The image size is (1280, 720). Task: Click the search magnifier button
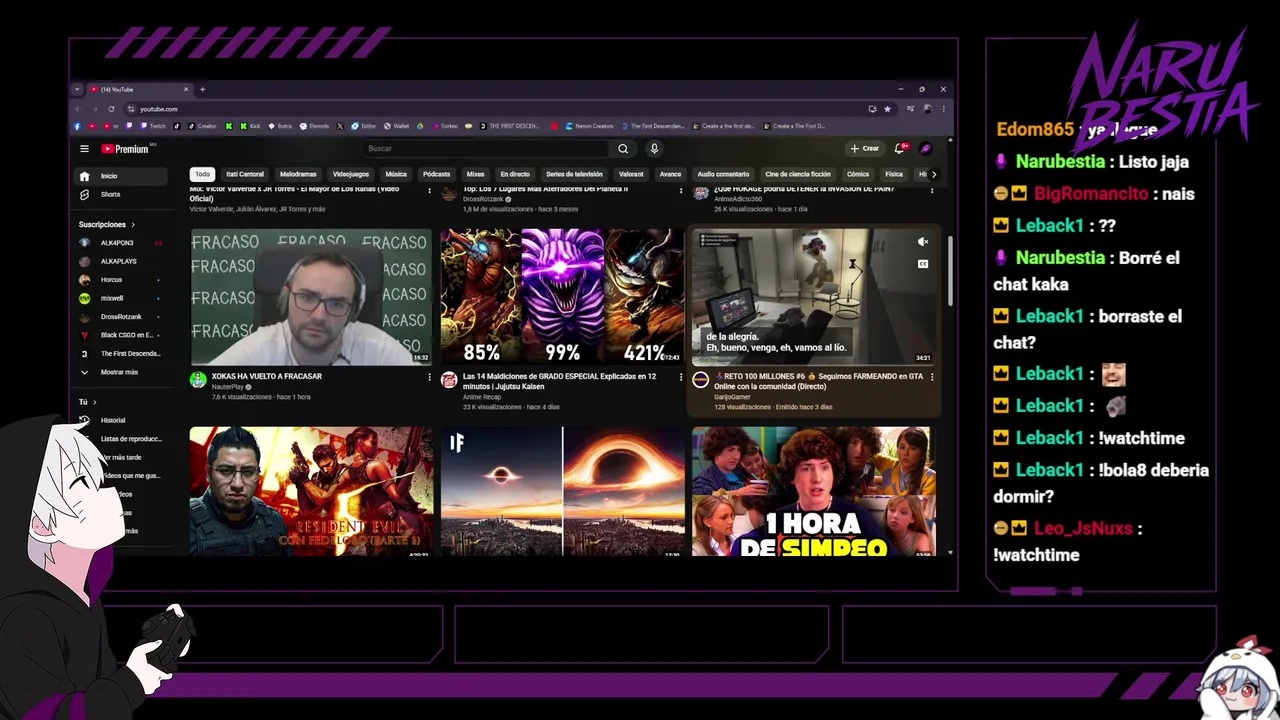623,149
